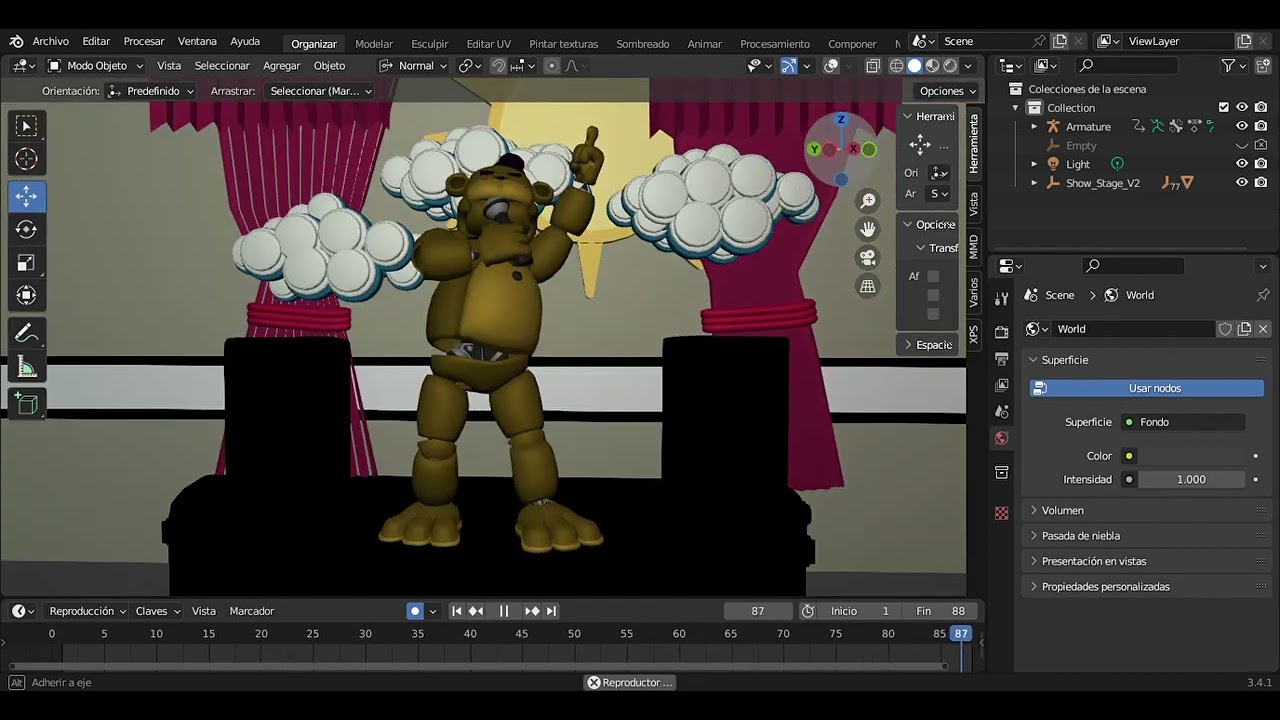Open the Superficie Fondo shader dropdown
Image resolution: width=1280 pixels, height=720 pixels.
[x=1184, y=422]
